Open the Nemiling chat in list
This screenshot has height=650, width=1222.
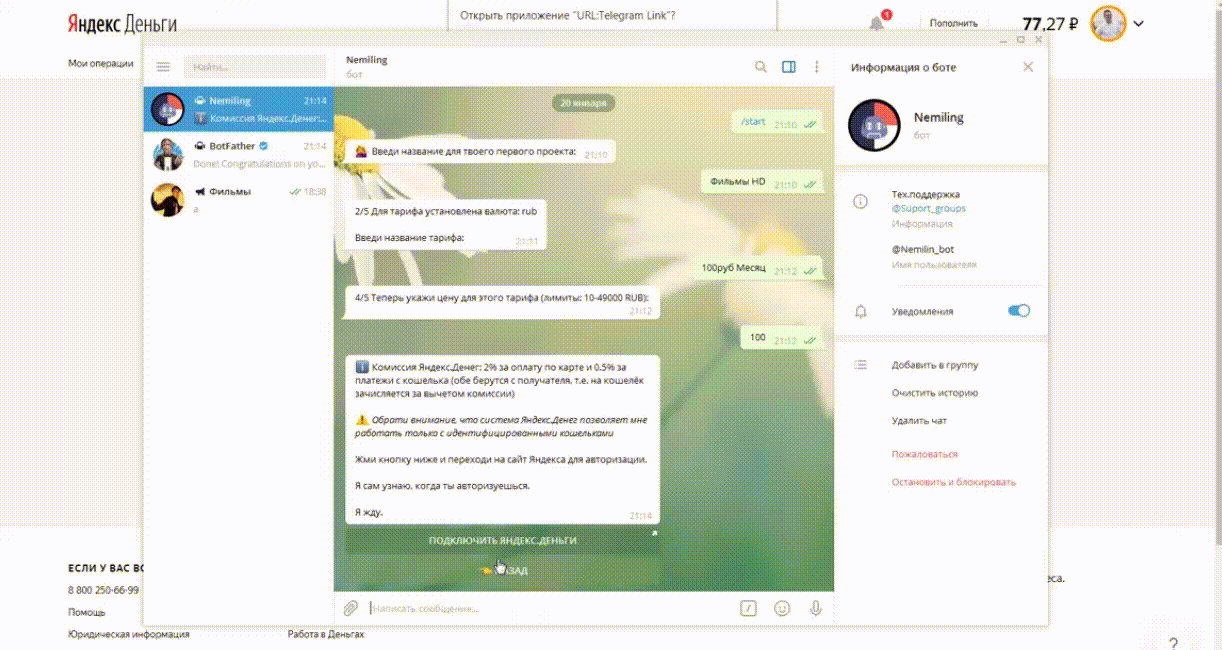coord(238,108)
